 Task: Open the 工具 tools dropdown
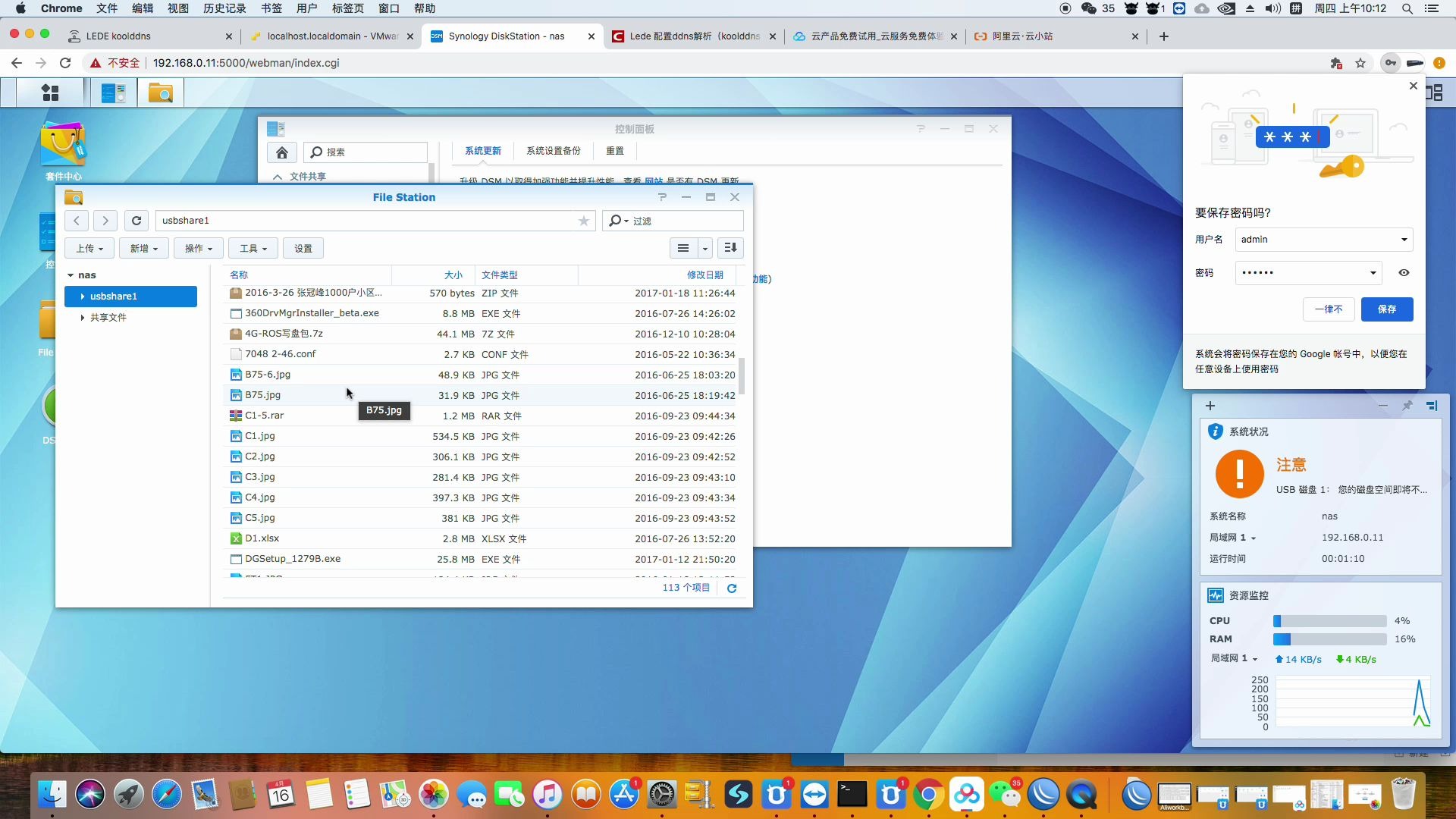coord(253,248)
